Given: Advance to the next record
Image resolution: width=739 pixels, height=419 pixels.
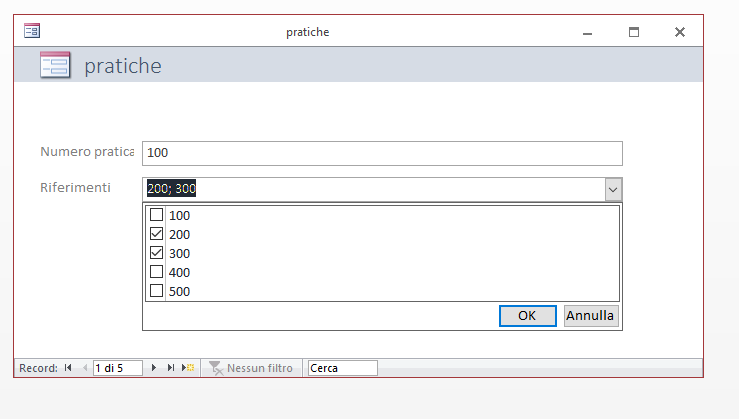Looking at the screenshot, I should click(x=154, y=368).
